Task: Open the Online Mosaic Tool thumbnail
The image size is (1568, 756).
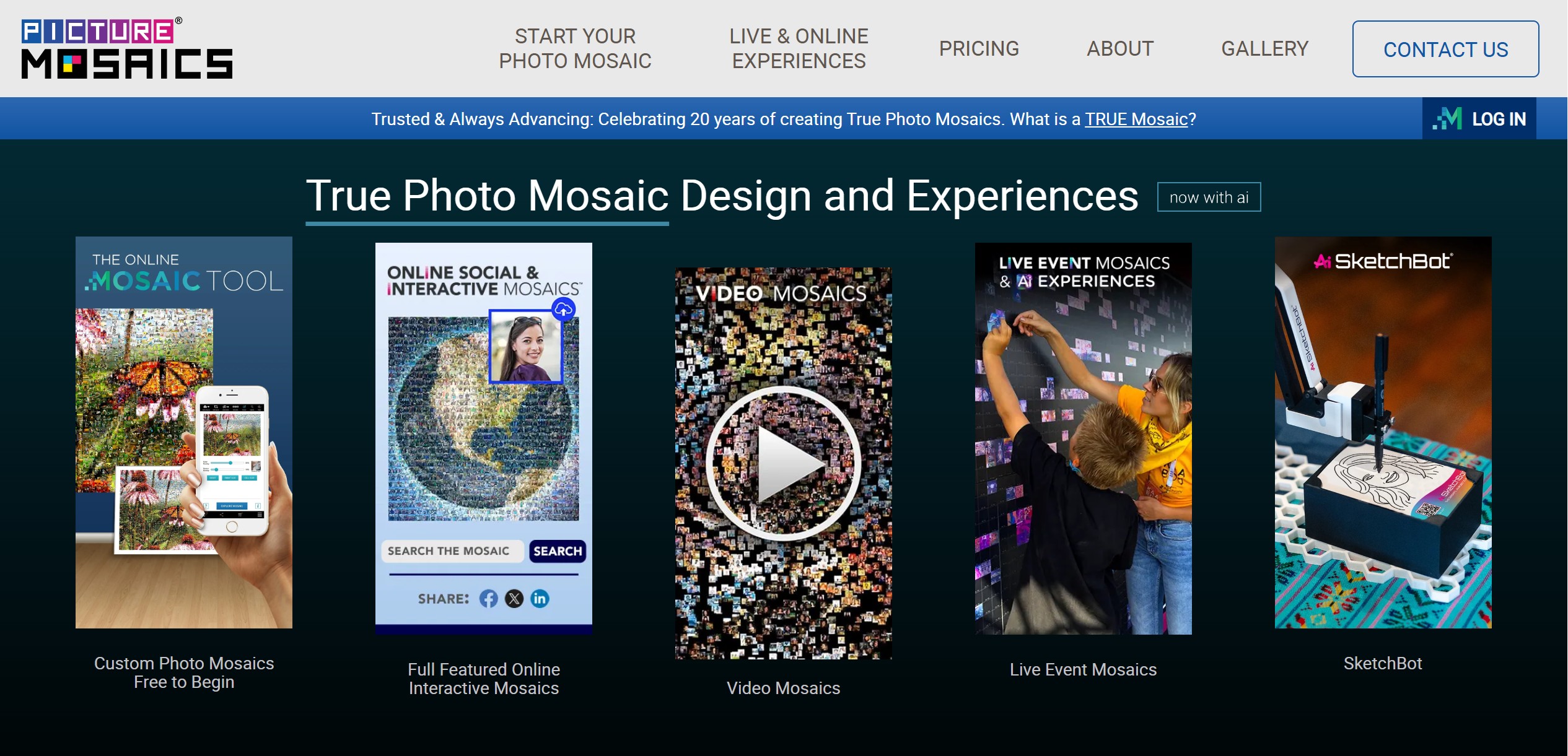Action: (x=184, y=432)
